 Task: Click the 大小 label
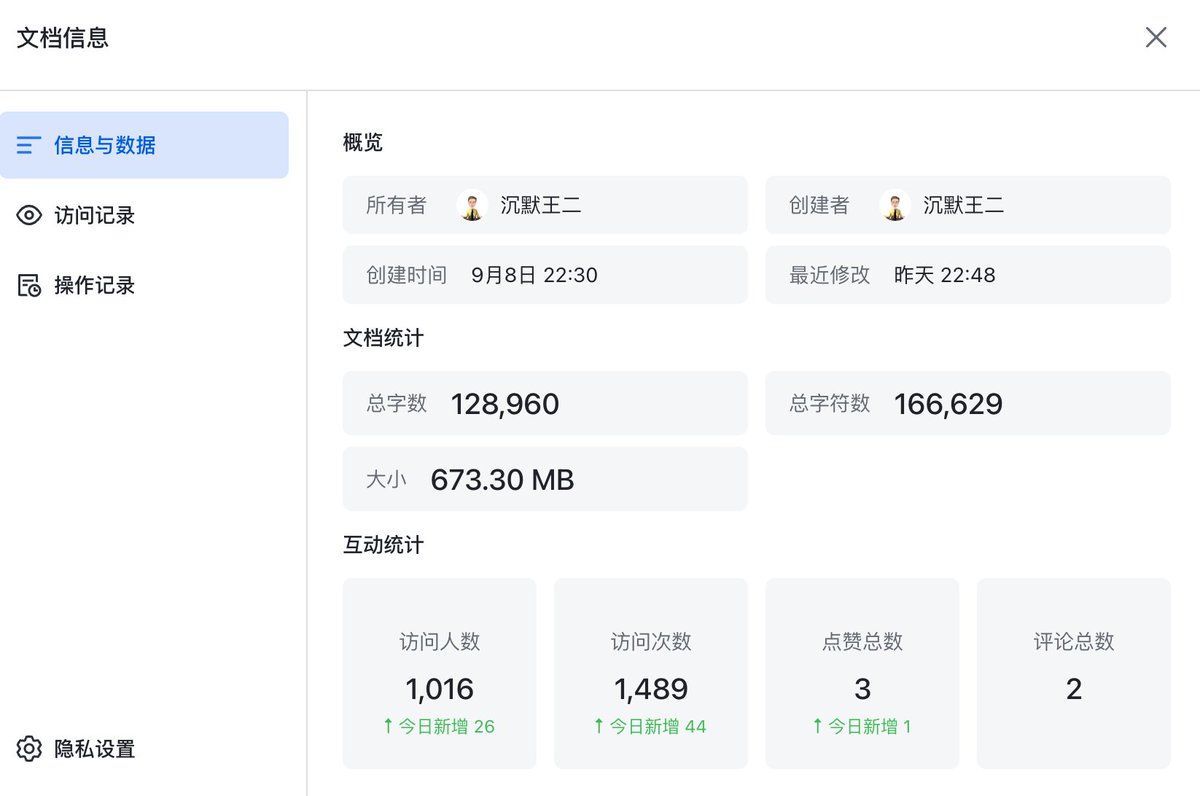[x=386, y=479]
